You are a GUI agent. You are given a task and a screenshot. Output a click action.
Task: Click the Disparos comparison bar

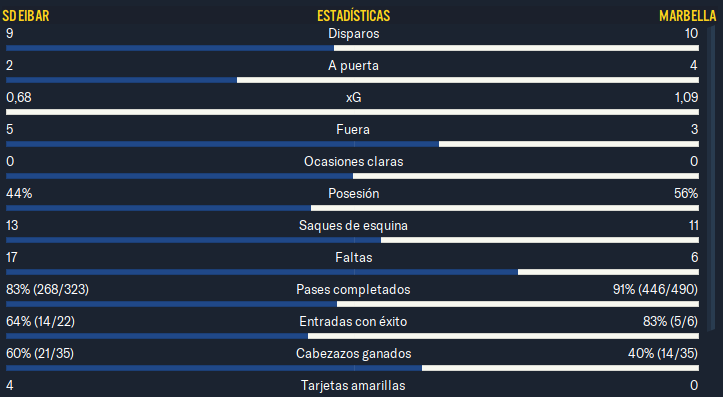pyautogui.click(x=352, y=48)
